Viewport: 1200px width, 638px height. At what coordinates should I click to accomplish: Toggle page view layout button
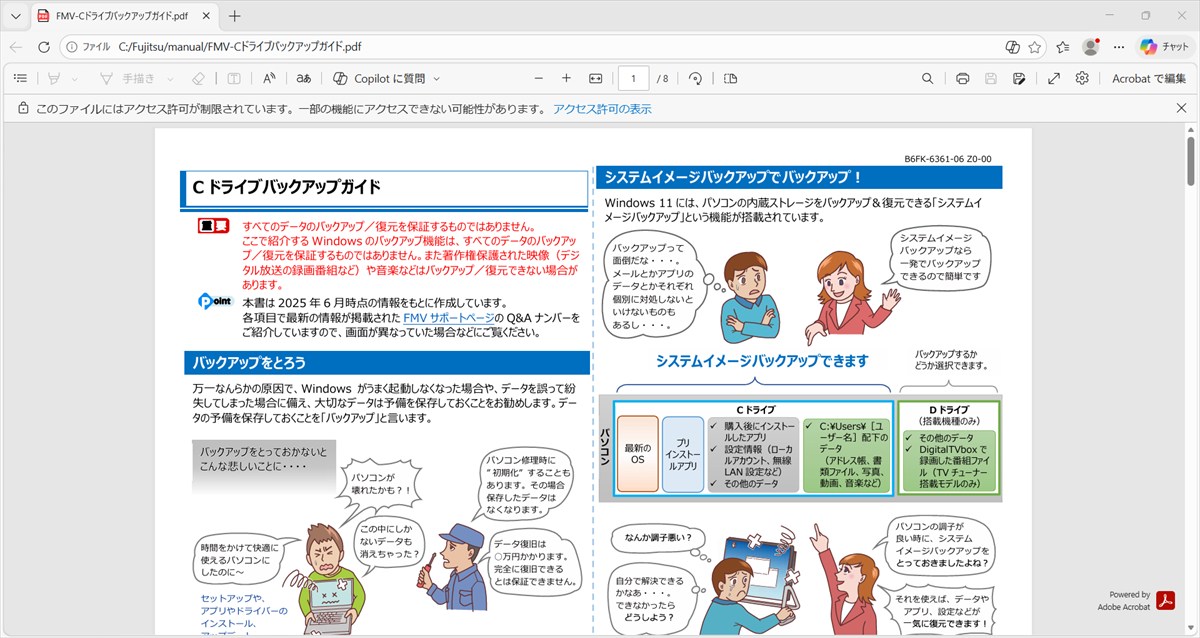tap(730, 78)
